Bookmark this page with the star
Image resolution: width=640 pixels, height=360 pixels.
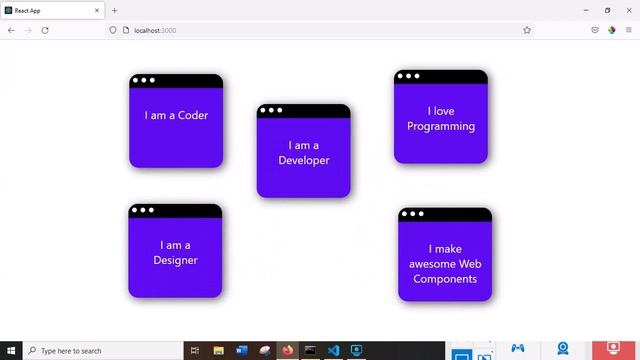point(527,30)
